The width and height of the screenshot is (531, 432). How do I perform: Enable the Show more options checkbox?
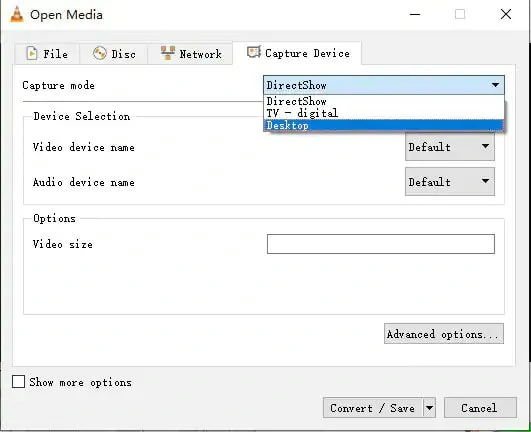pyautogui.click(x=18, y=382)
